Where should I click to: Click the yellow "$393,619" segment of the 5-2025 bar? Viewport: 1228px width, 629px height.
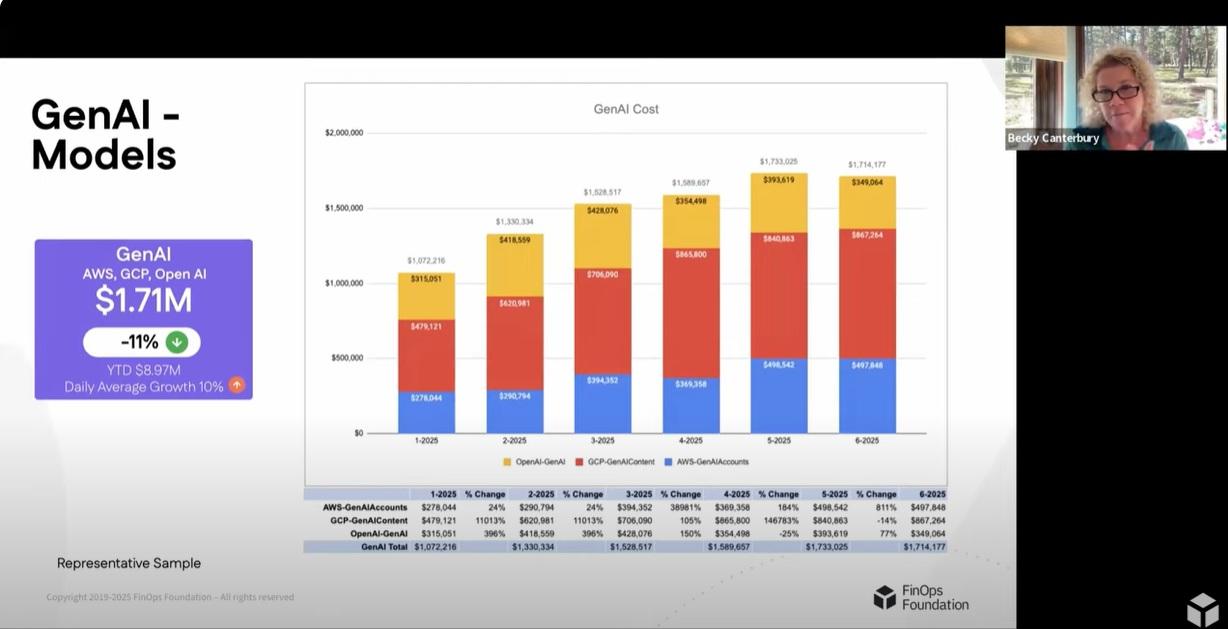[x=779, y=202]
